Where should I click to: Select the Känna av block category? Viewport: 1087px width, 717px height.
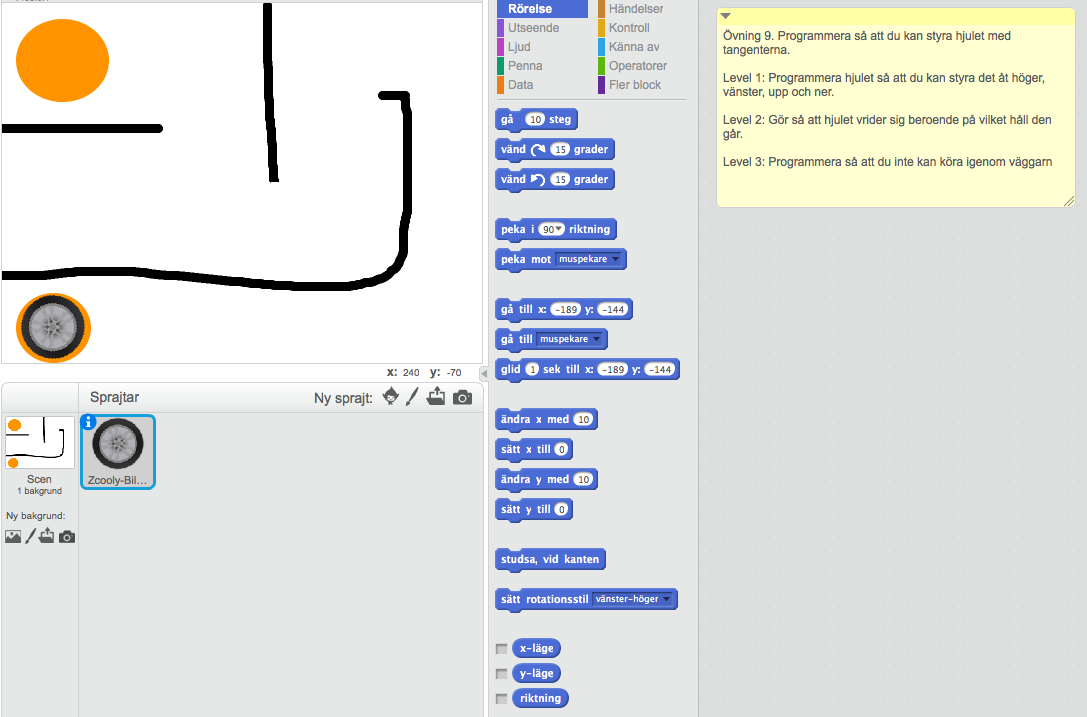click(x=634, y=47)
